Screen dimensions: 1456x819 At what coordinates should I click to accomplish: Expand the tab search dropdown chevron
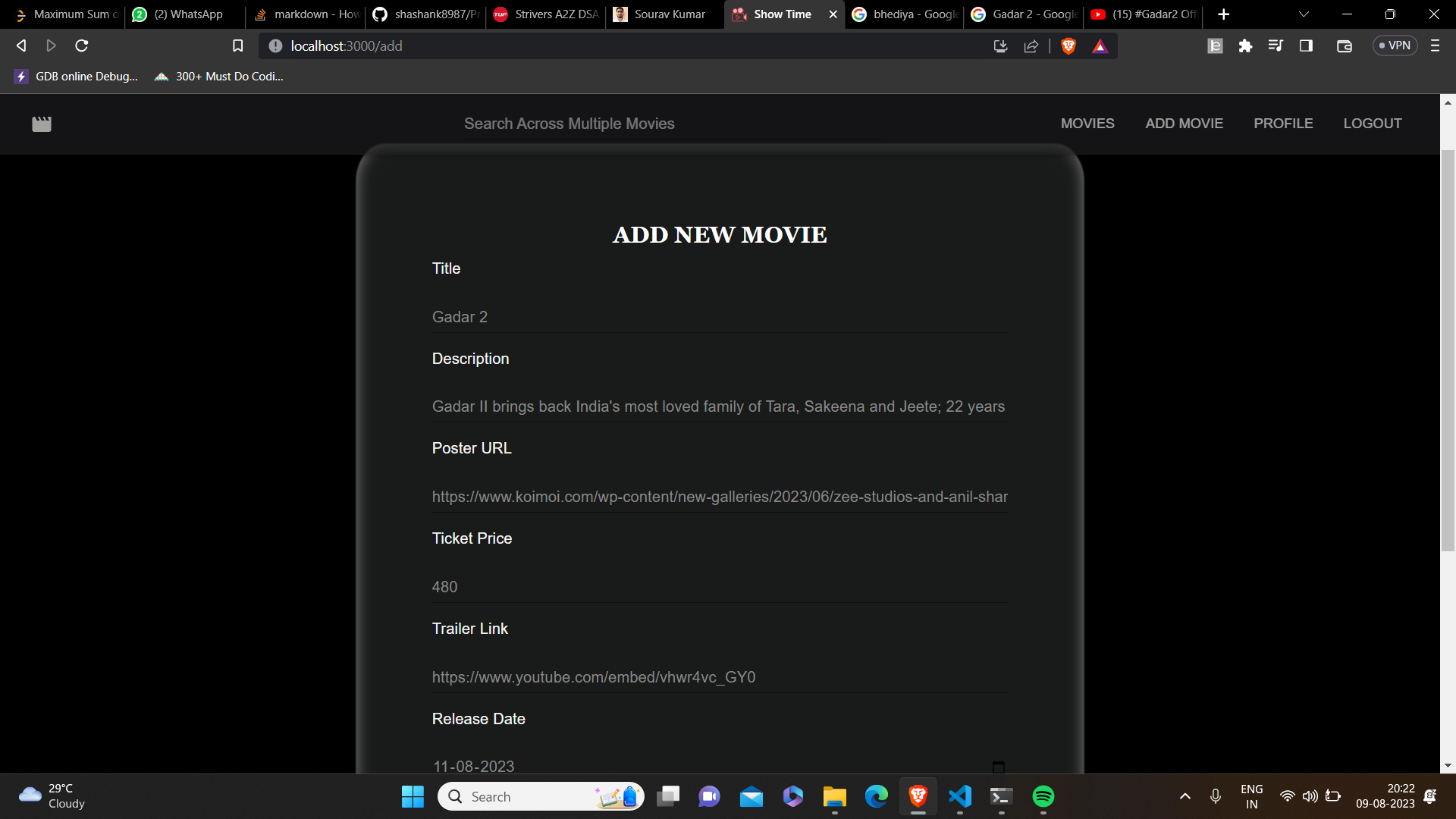pos(1304,14)
